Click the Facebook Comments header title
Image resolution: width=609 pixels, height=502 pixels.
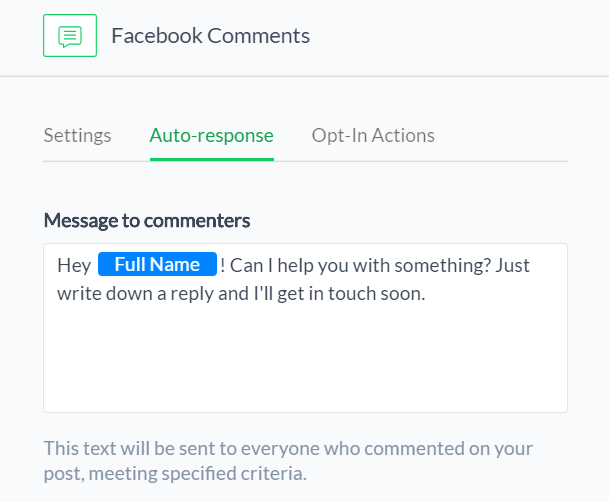pos(210,36)
